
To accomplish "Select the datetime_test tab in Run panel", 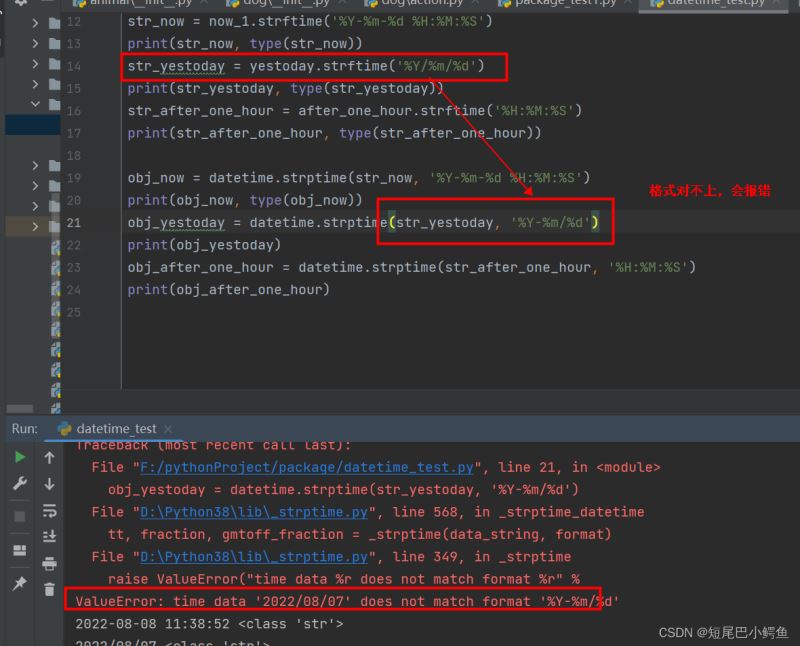I will (x=116, y=429).
